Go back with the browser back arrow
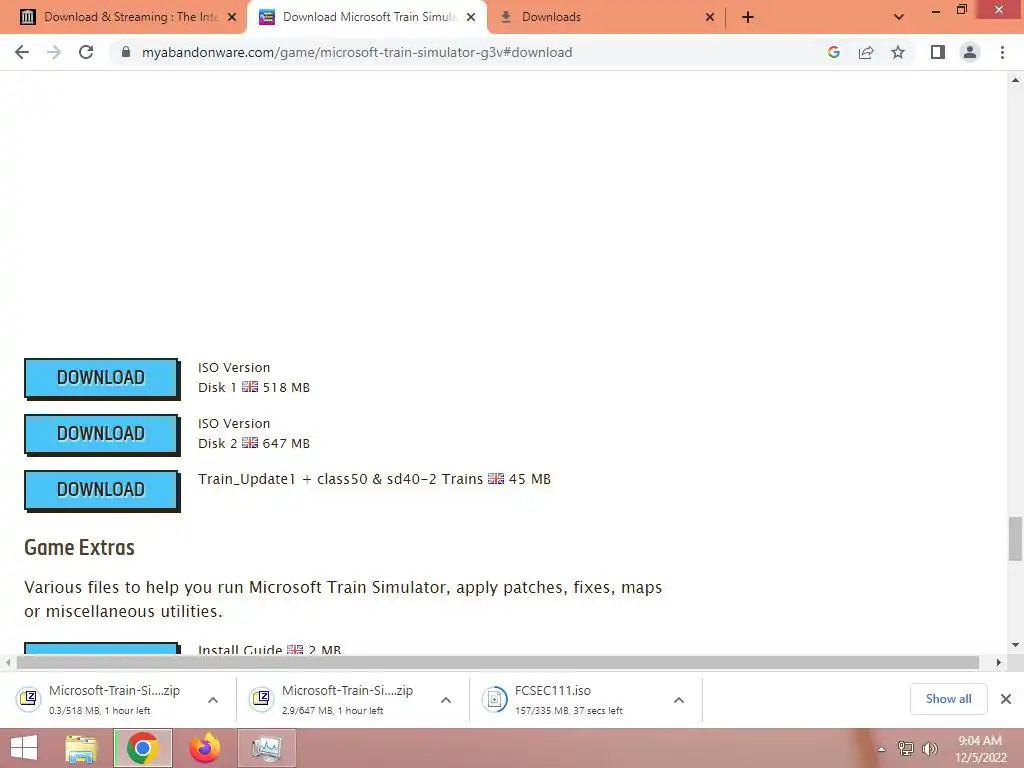The image size is (1024, 768). click(x=22, y=52)
